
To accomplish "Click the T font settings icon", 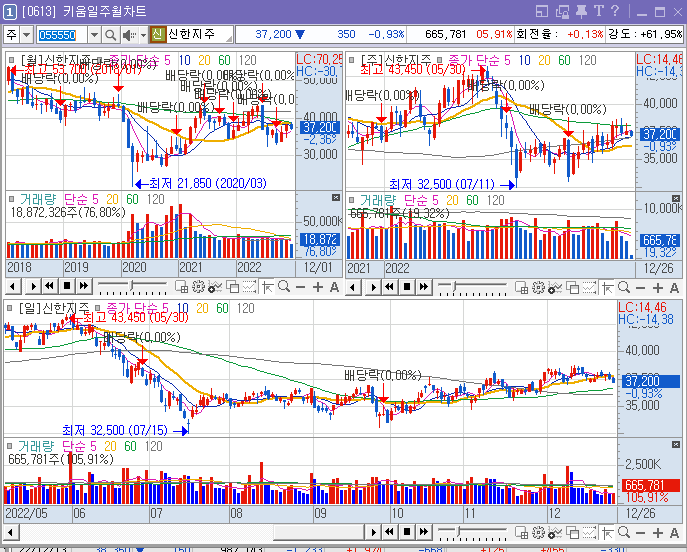I will click(598, 11).
